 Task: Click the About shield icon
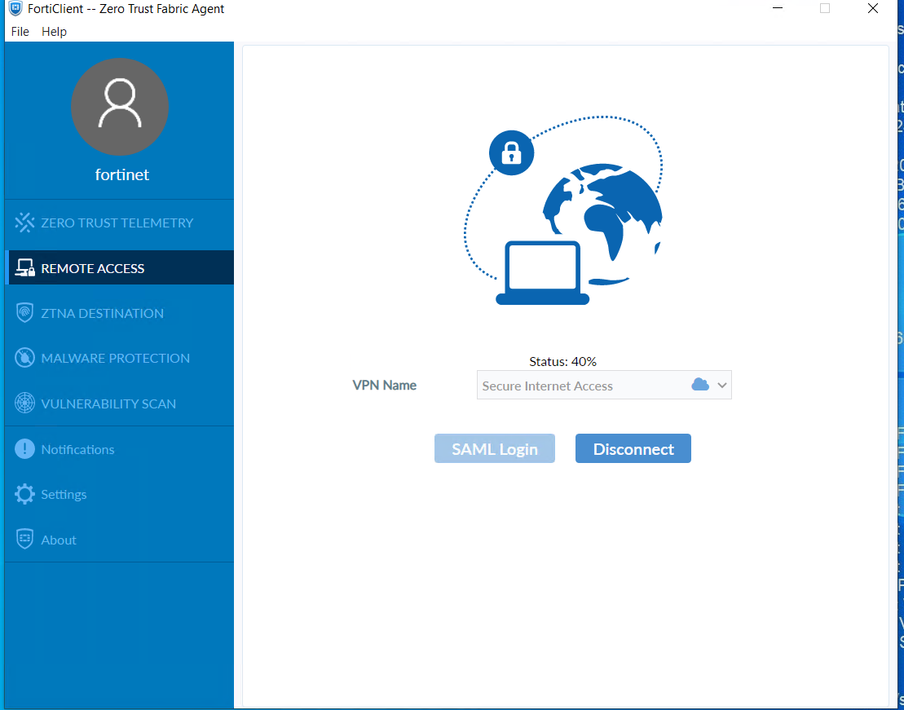point(25,539)
